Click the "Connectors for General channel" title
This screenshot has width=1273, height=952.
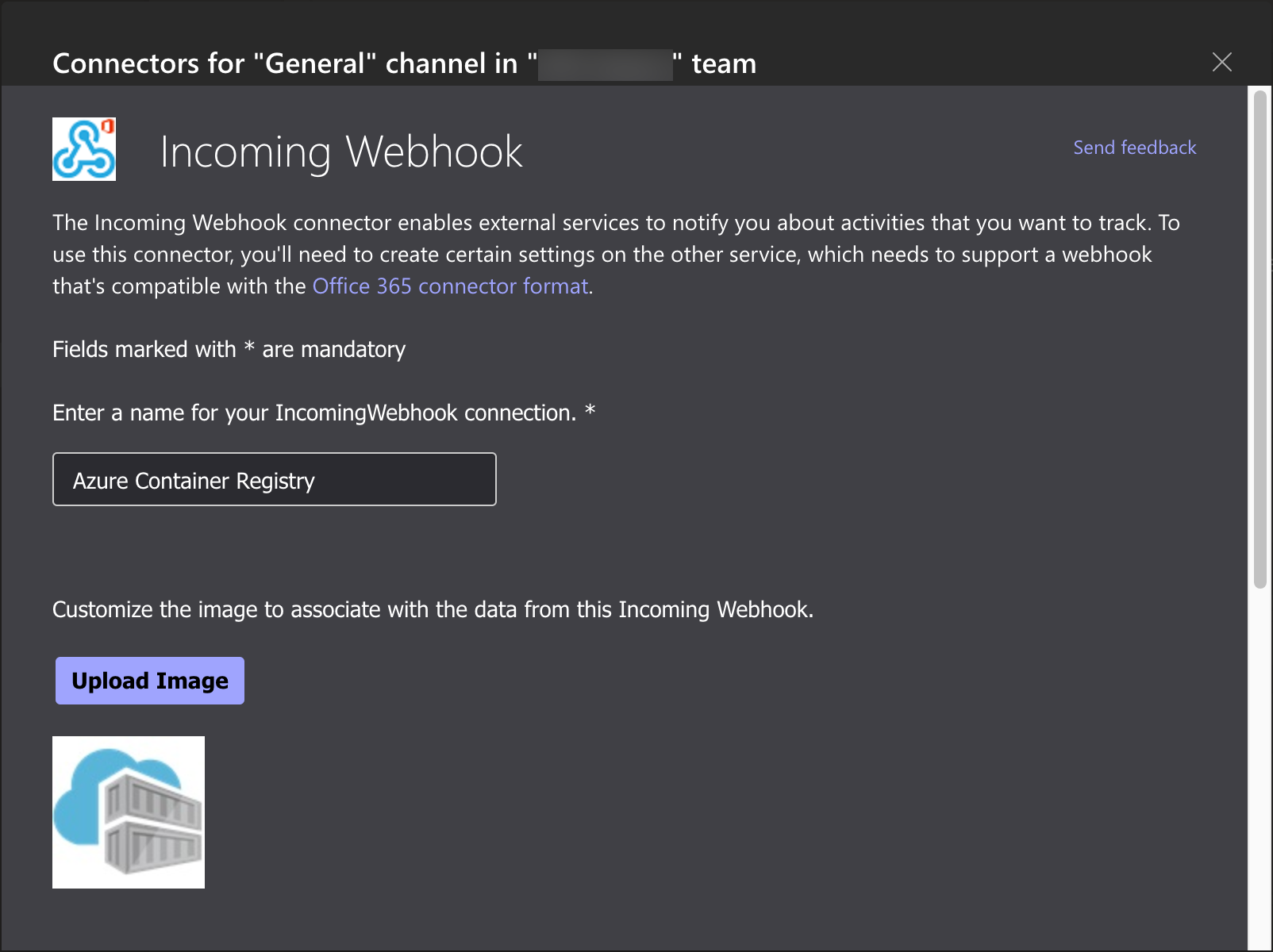(x=284, y=63)
